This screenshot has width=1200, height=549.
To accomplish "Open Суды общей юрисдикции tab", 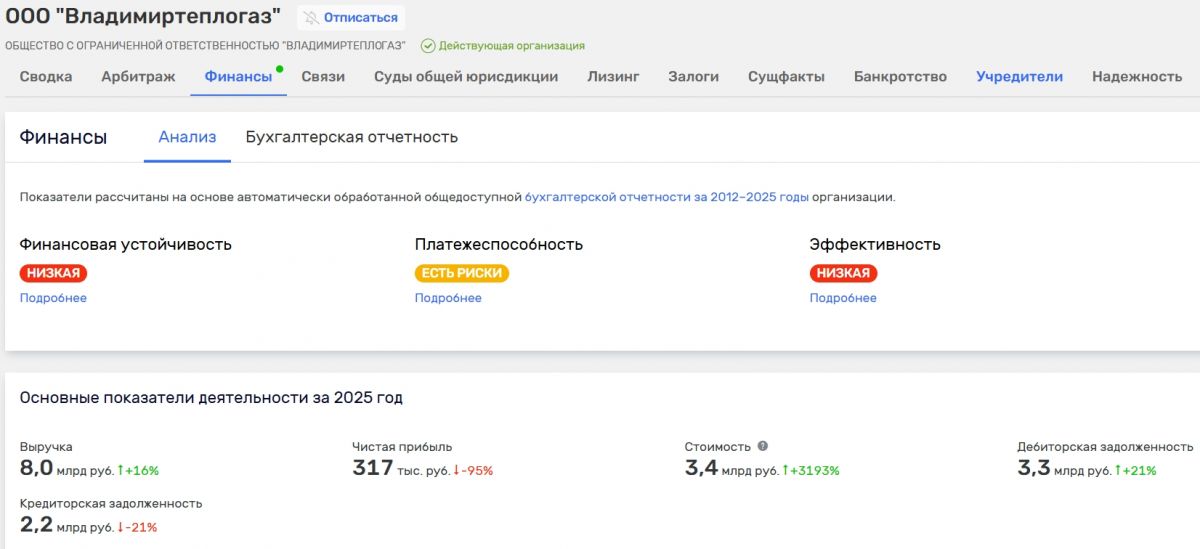I will (466, 77).
